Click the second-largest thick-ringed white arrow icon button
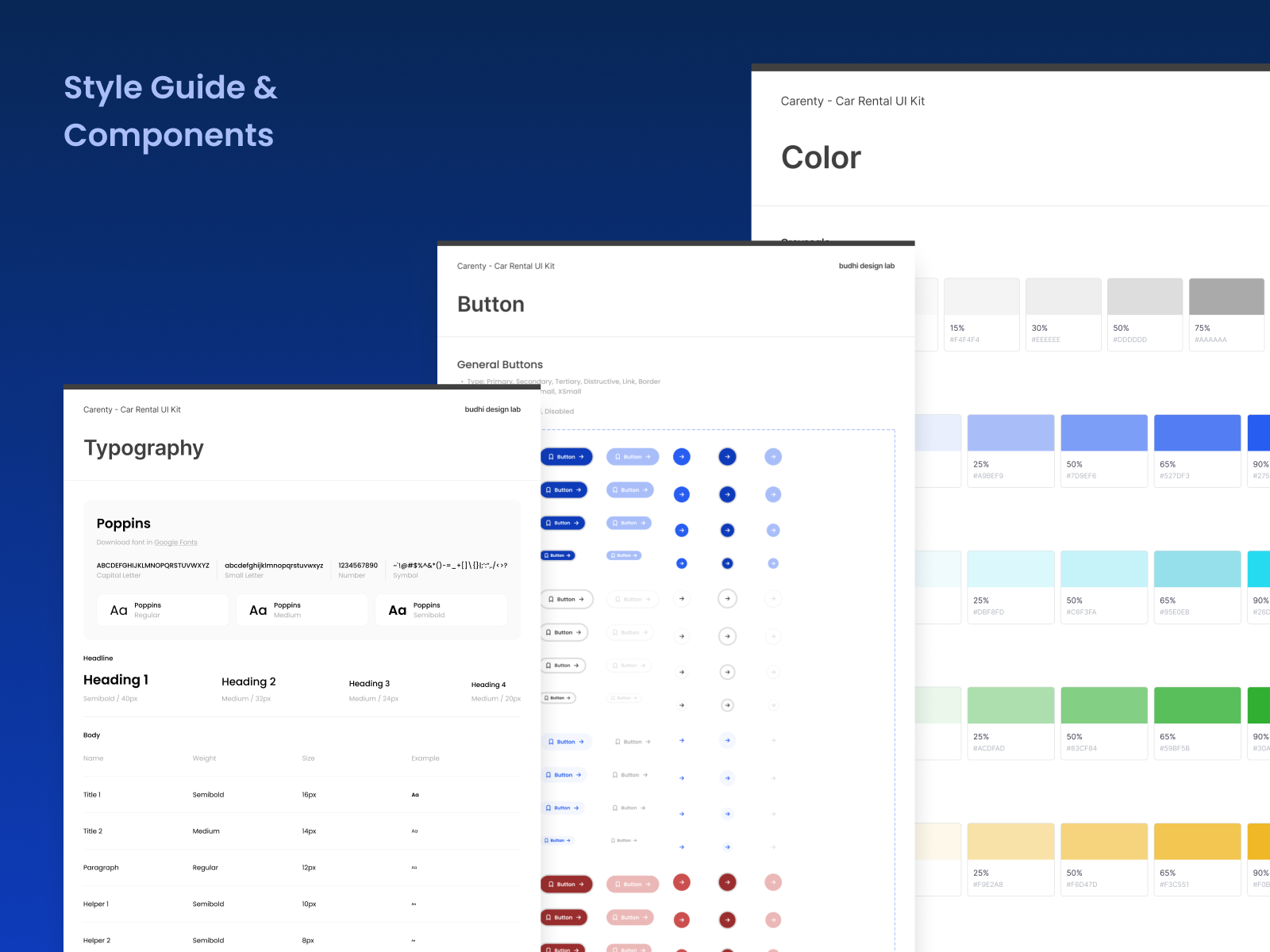Image resolution: width=1270 pixels, height=952 pixels. (x=727, y=636)
